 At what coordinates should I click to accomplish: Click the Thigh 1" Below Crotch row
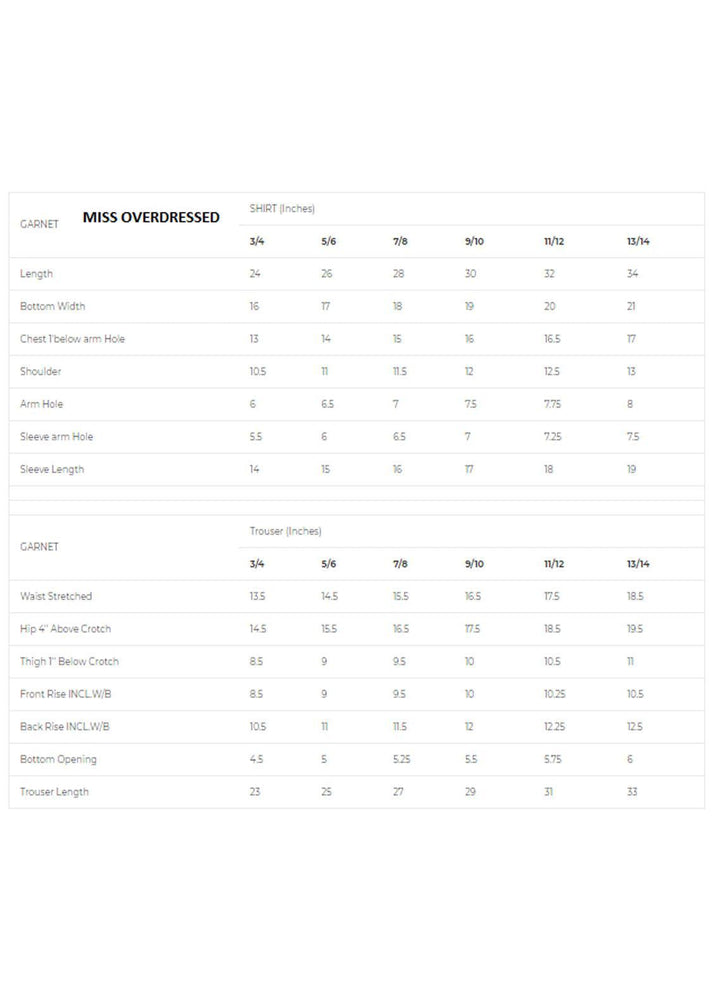[x=356, y=661]
